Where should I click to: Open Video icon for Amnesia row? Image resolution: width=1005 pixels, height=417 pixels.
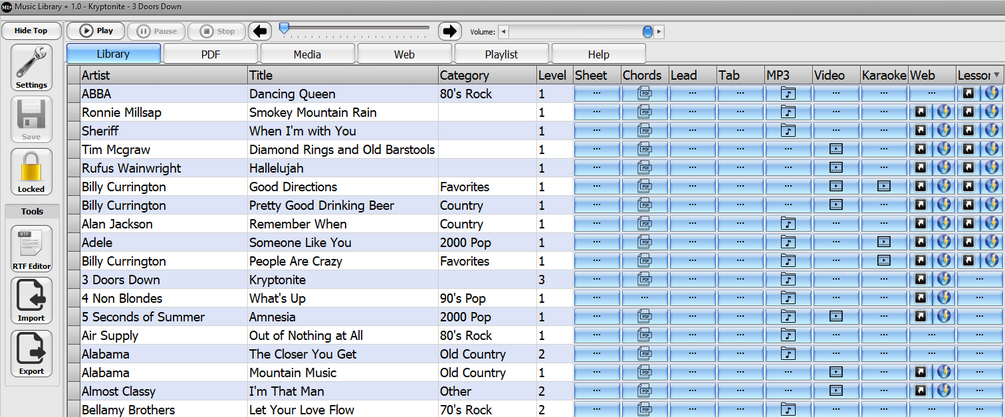tap(836, 316)
